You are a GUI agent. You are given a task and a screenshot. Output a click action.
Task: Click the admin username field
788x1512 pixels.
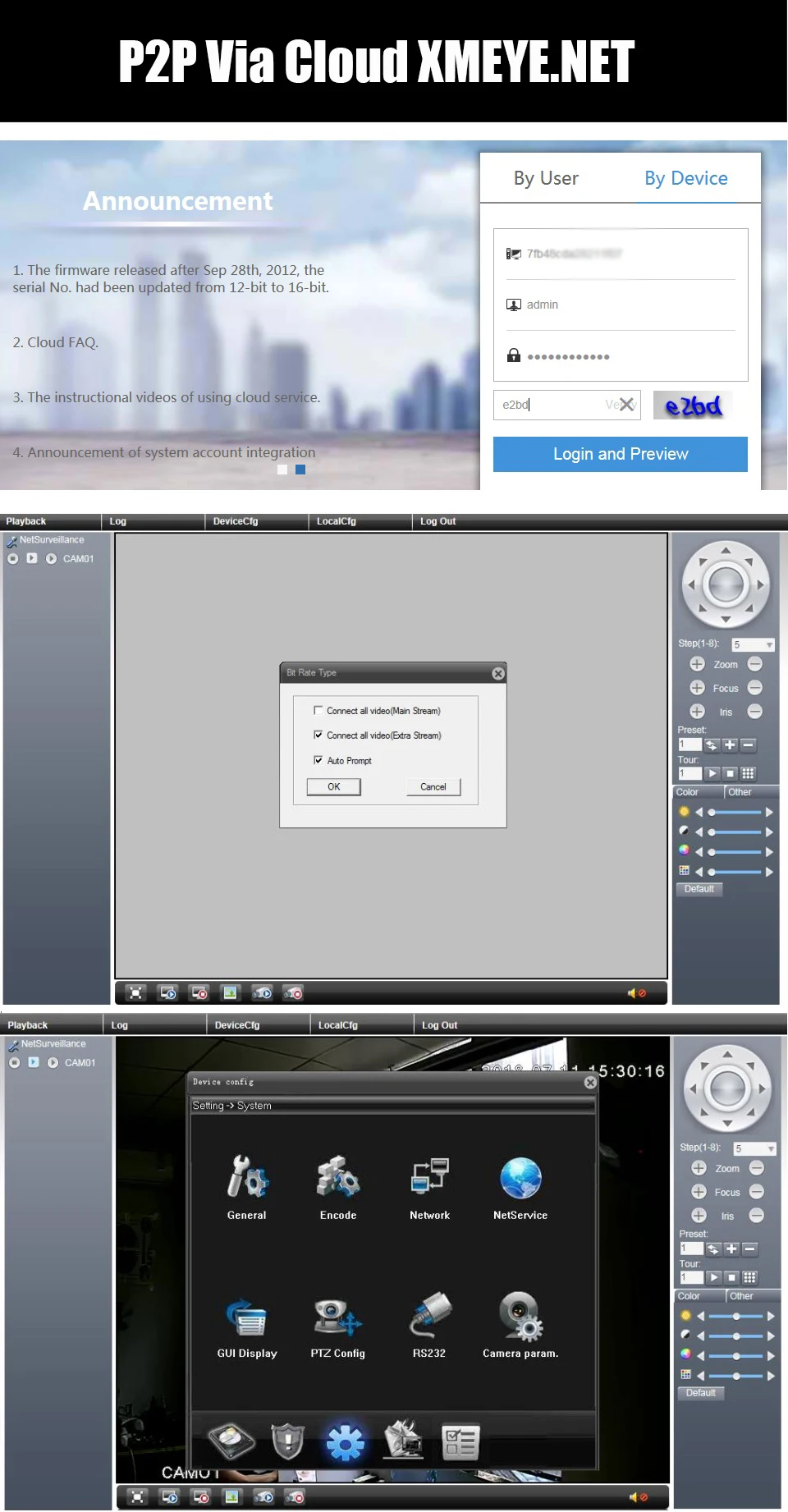[x=621, y=305]
